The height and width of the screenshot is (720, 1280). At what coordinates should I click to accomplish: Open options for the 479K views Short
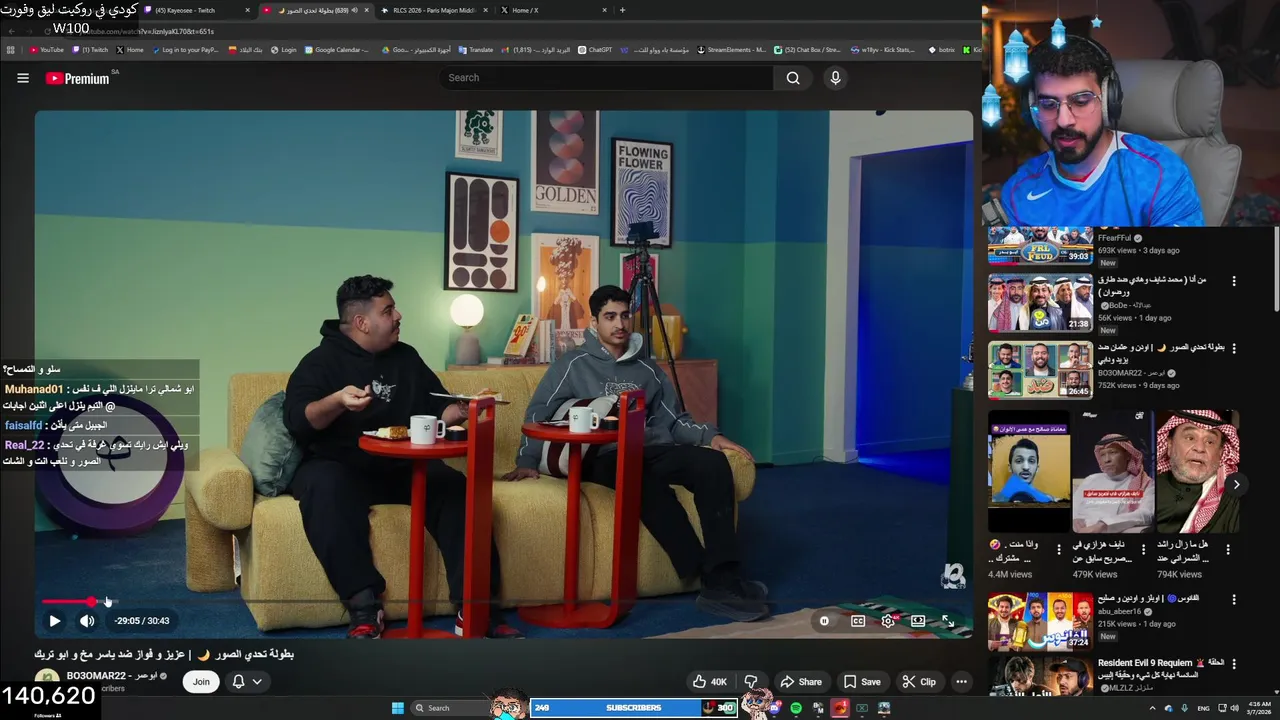[1143, 549]
